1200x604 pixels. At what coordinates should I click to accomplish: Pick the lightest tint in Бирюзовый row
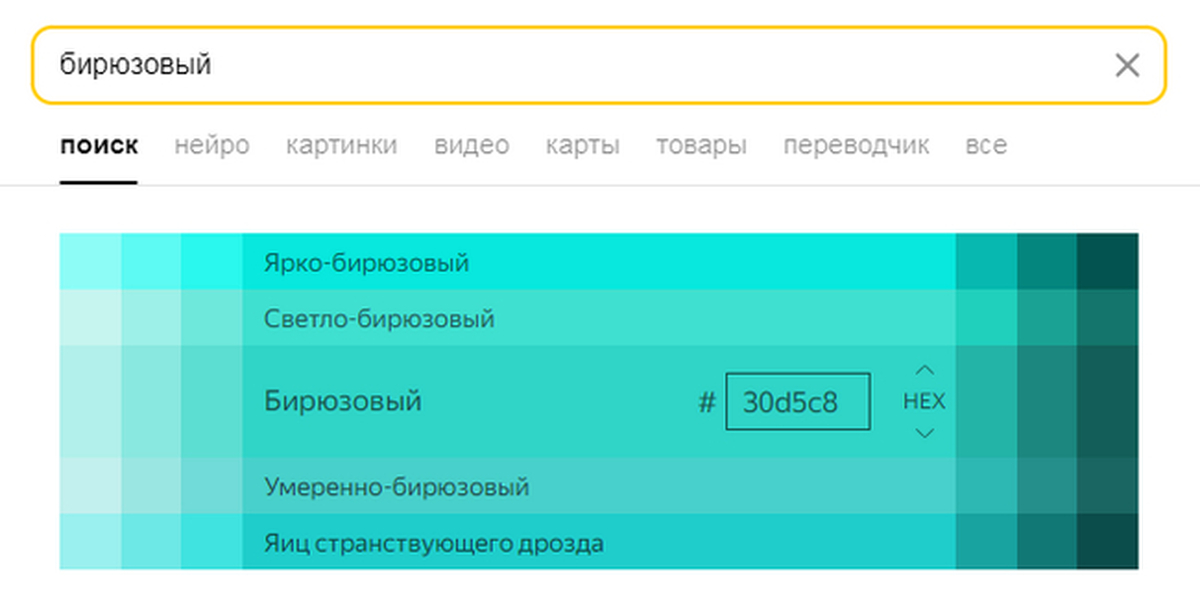point(90,402)
